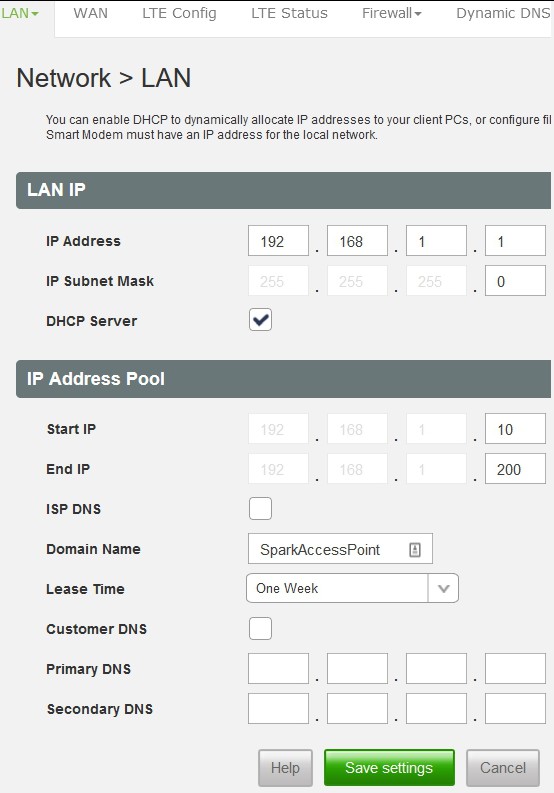Image resolution: width=554 pixels, height=793 pixels.
Task: Select the first Primary DNS octet field
Action: pos(278,669)
